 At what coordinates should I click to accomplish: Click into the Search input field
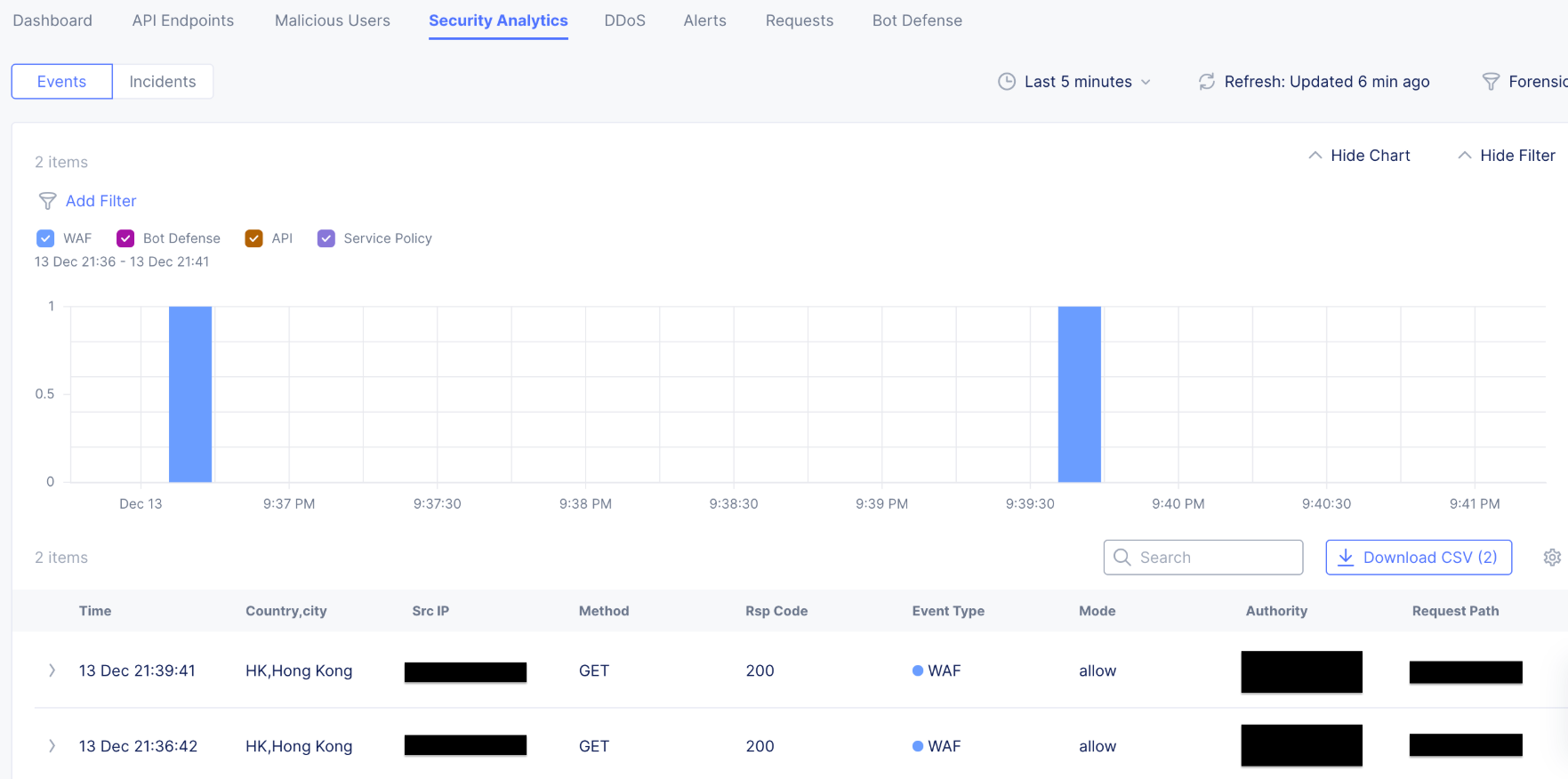[x=1214, y=558]
